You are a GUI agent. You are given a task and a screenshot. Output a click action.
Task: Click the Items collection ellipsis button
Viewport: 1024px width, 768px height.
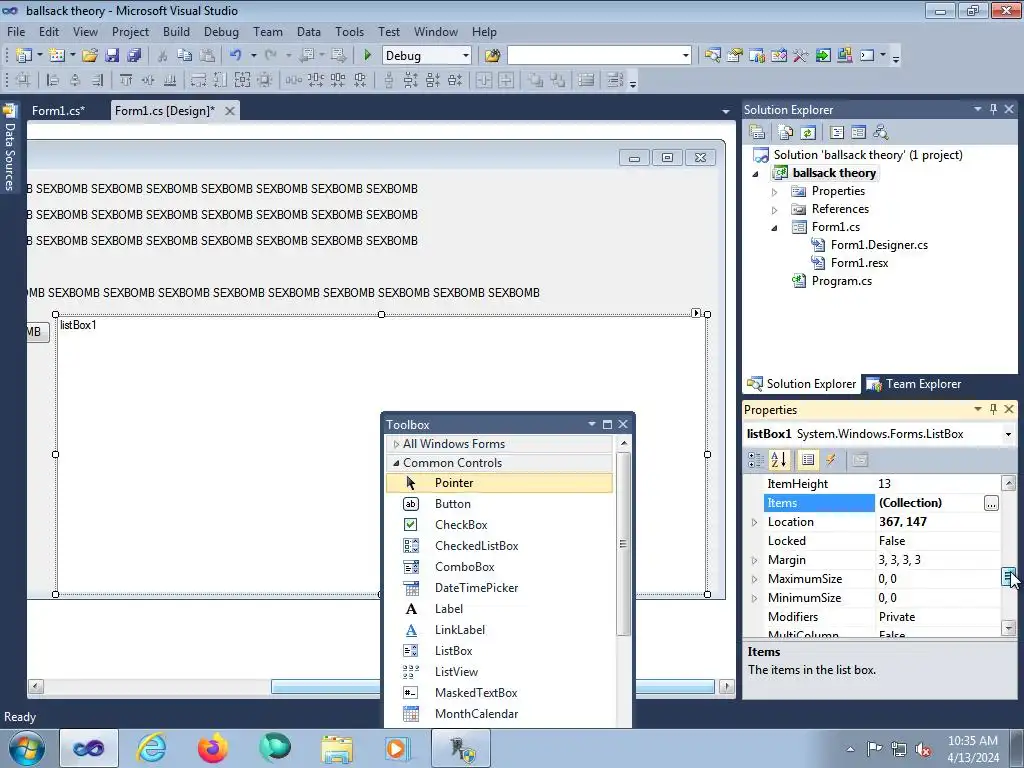[x=991, y=503]
